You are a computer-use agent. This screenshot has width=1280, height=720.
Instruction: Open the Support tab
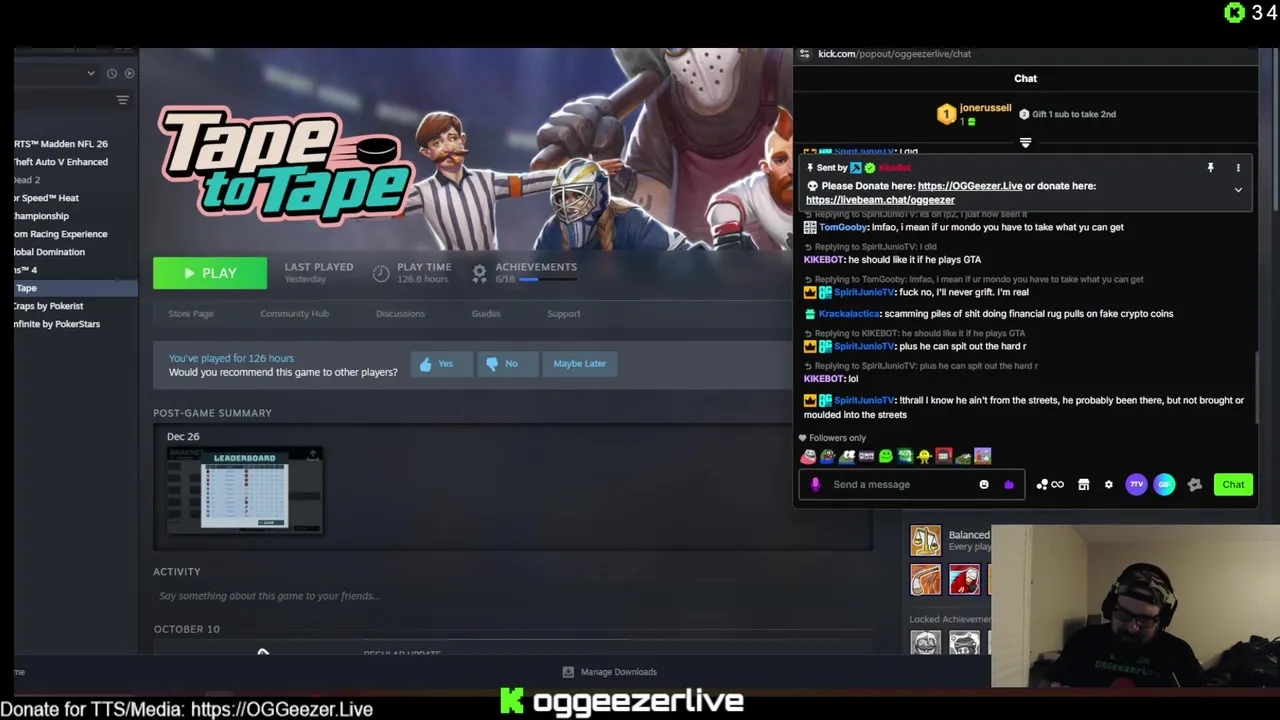[563, 314]
